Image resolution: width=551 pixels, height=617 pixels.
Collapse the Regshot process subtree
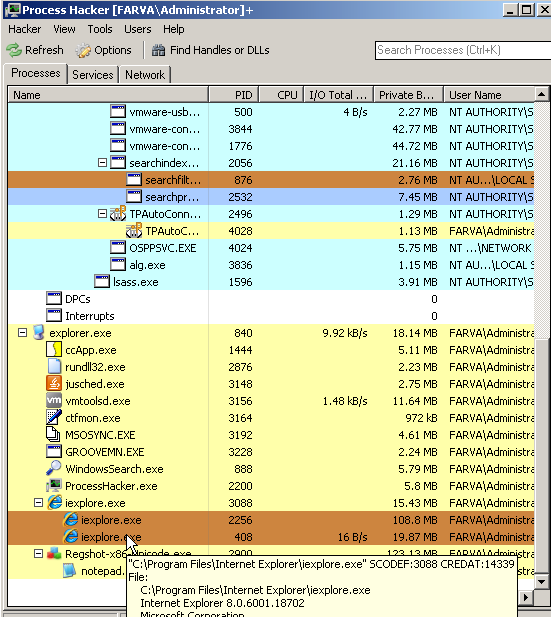(38, 554)
